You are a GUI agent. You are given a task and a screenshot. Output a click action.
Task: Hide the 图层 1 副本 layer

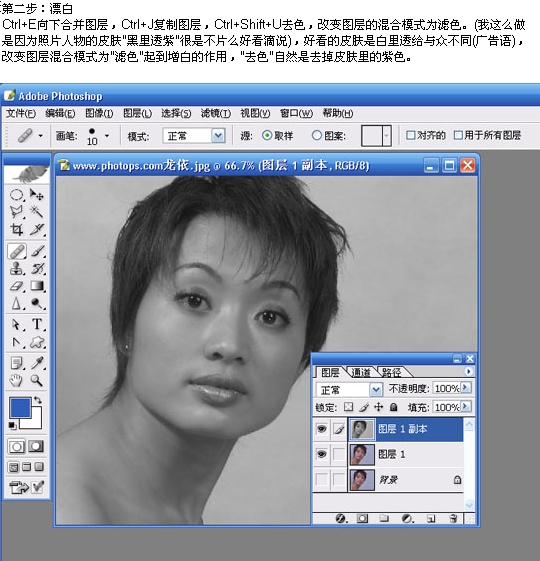pyautogui.click(x=321, y=429)
